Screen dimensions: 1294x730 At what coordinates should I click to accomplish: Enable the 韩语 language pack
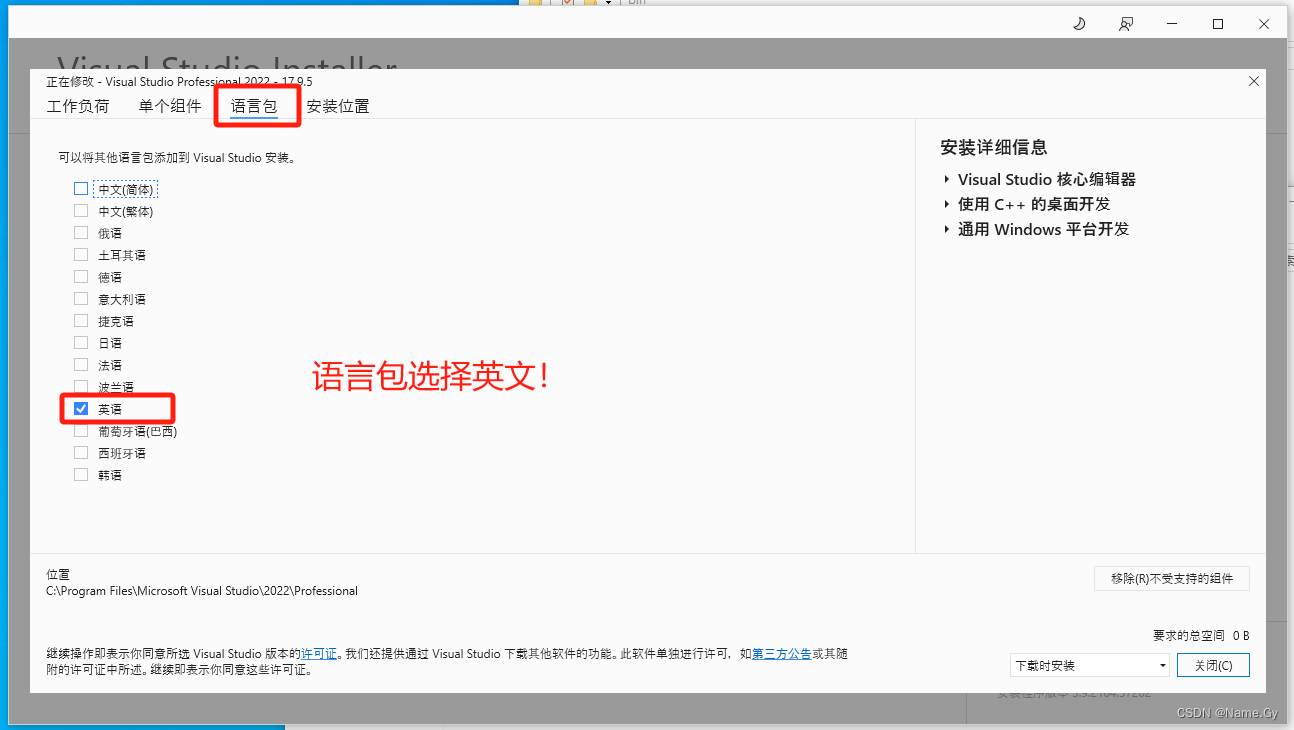pos(80,474)
